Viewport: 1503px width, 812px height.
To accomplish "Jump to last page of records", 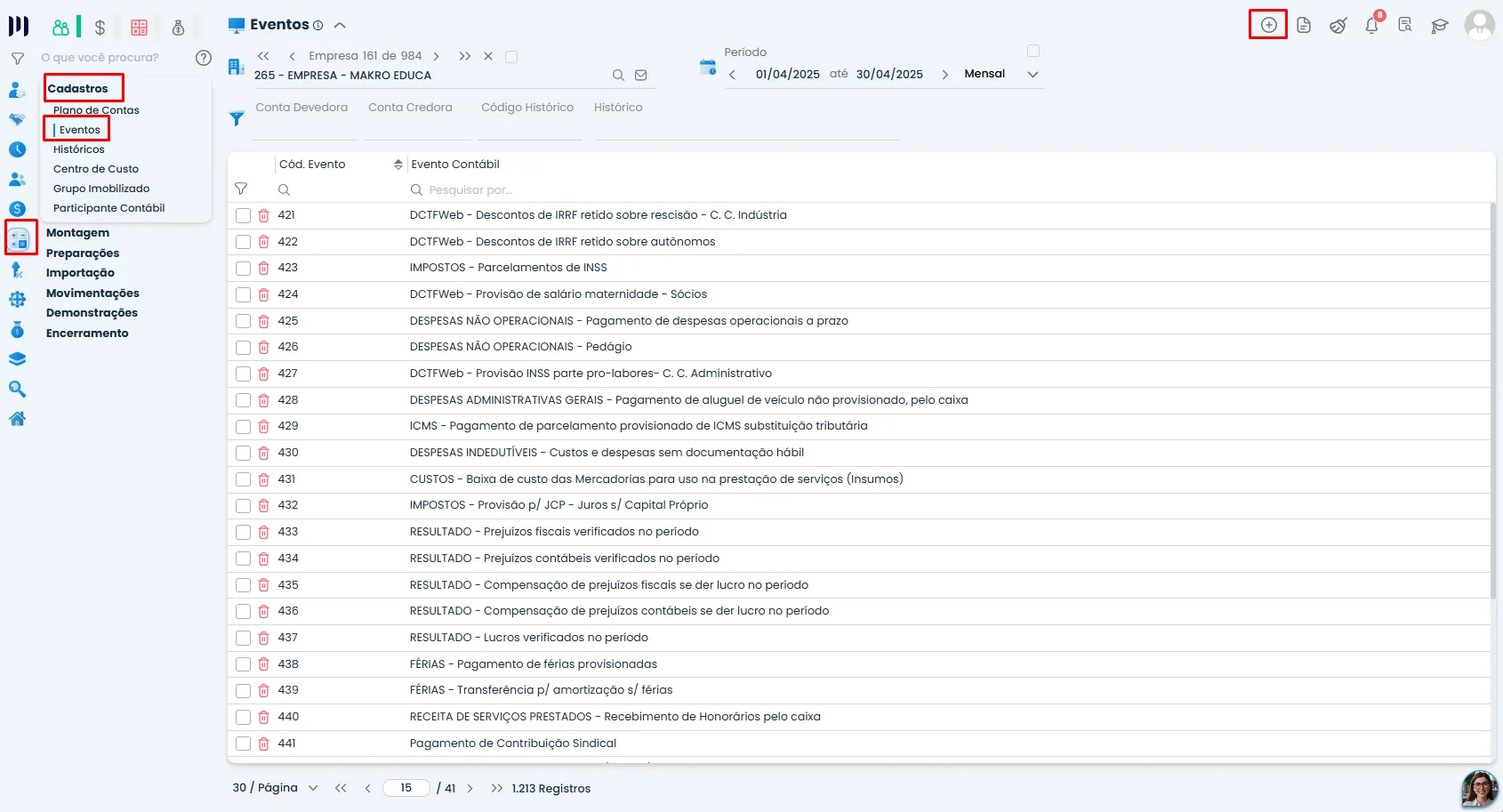I will [496, 788].
